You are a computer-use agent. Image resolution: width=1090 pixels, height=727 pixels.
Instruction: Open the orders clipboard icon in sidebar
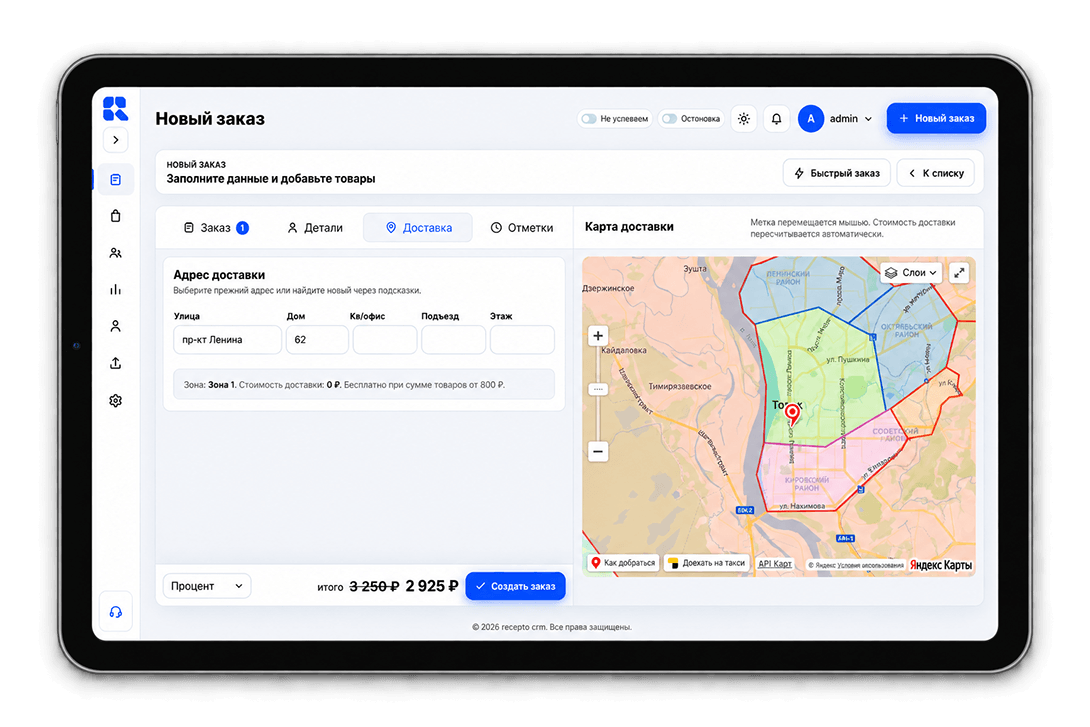[115, 180]
